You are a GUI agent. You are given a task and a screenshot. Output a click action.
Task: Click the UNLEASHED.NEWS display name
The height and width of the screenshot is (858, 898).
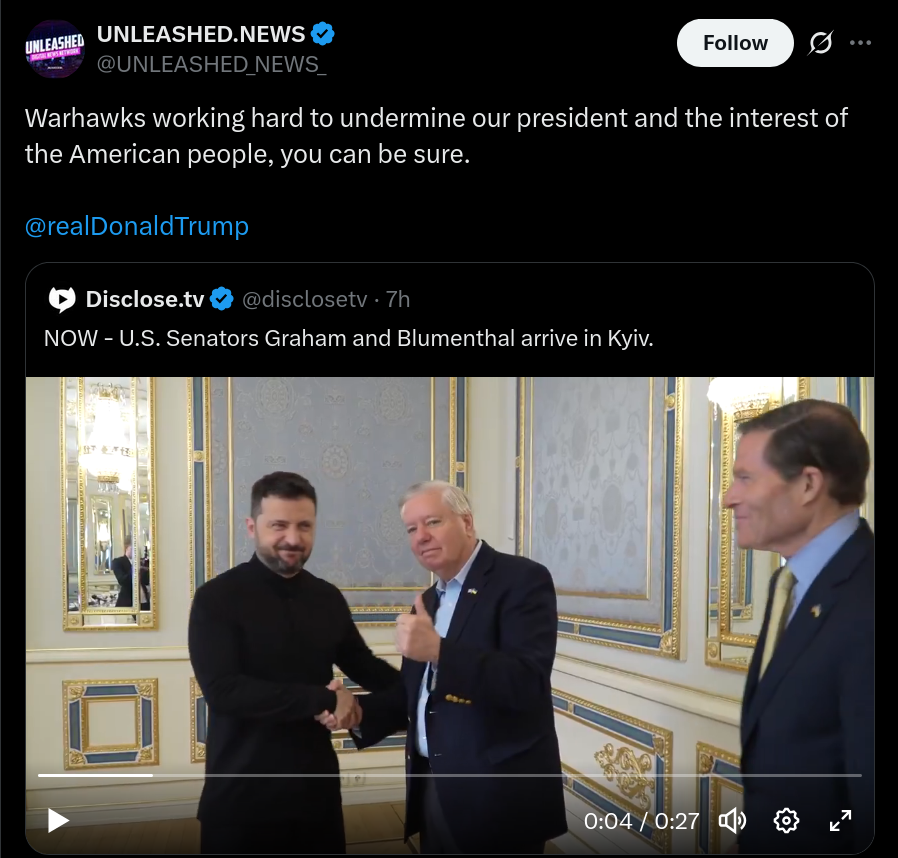201,34
